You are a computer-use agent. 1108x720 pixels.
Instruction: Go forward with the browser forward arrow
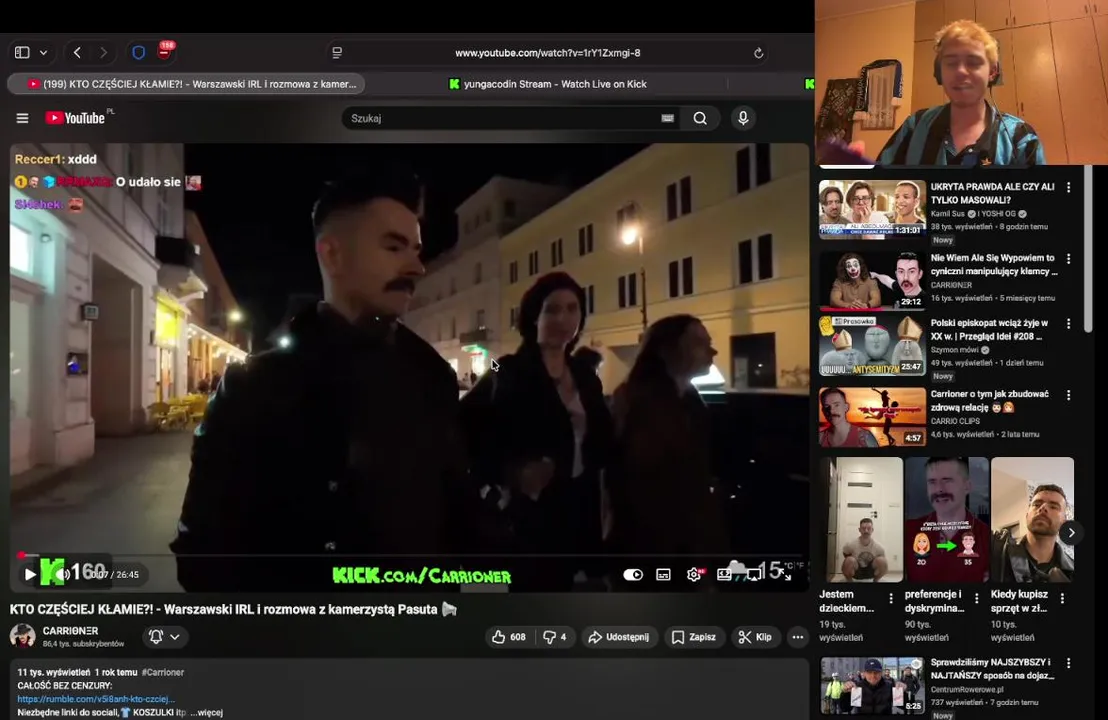pos(103,52)
